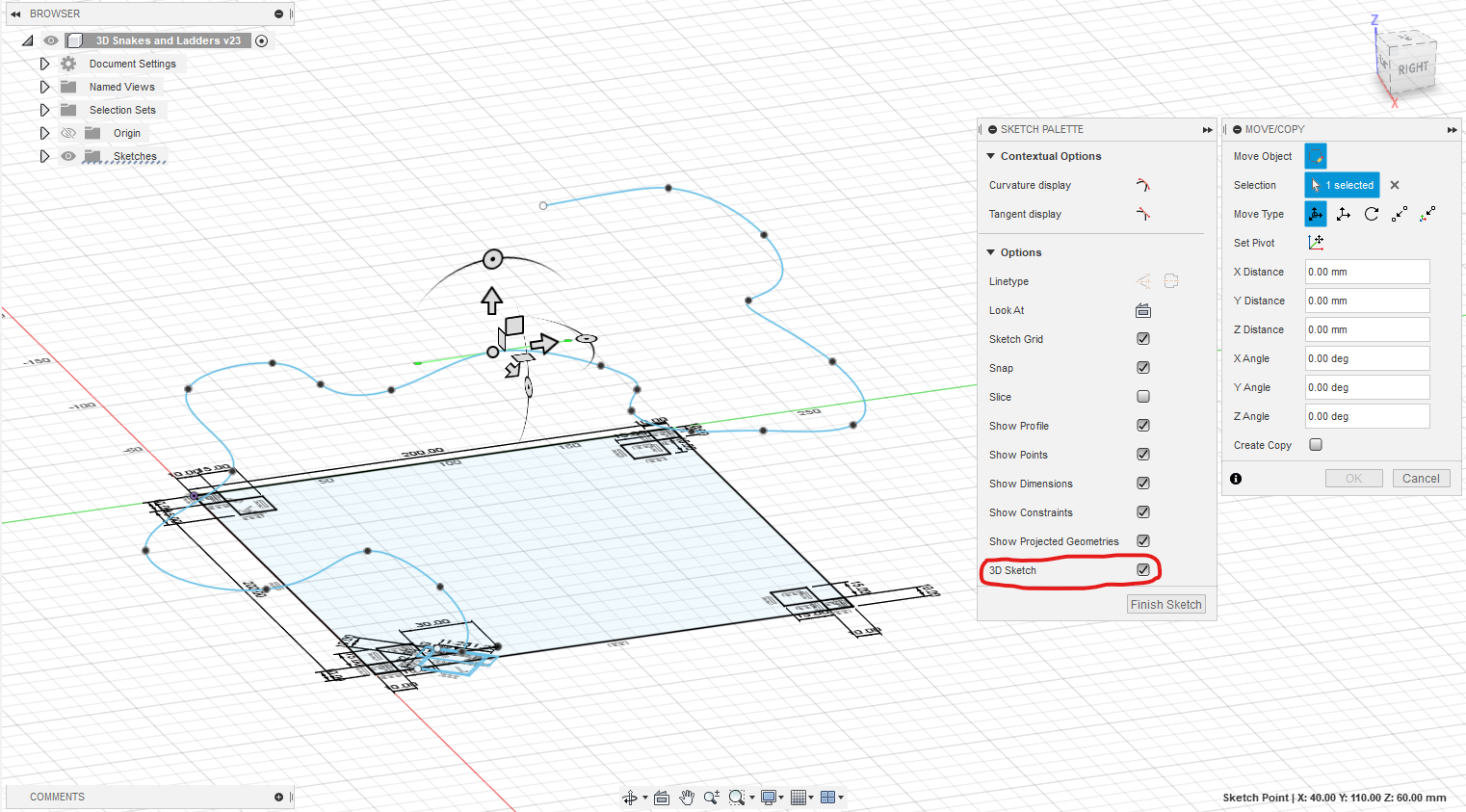This screenshot has height=812, width=1466.
Task: Click the Document Settings gear icon
Action: (68, 64)
